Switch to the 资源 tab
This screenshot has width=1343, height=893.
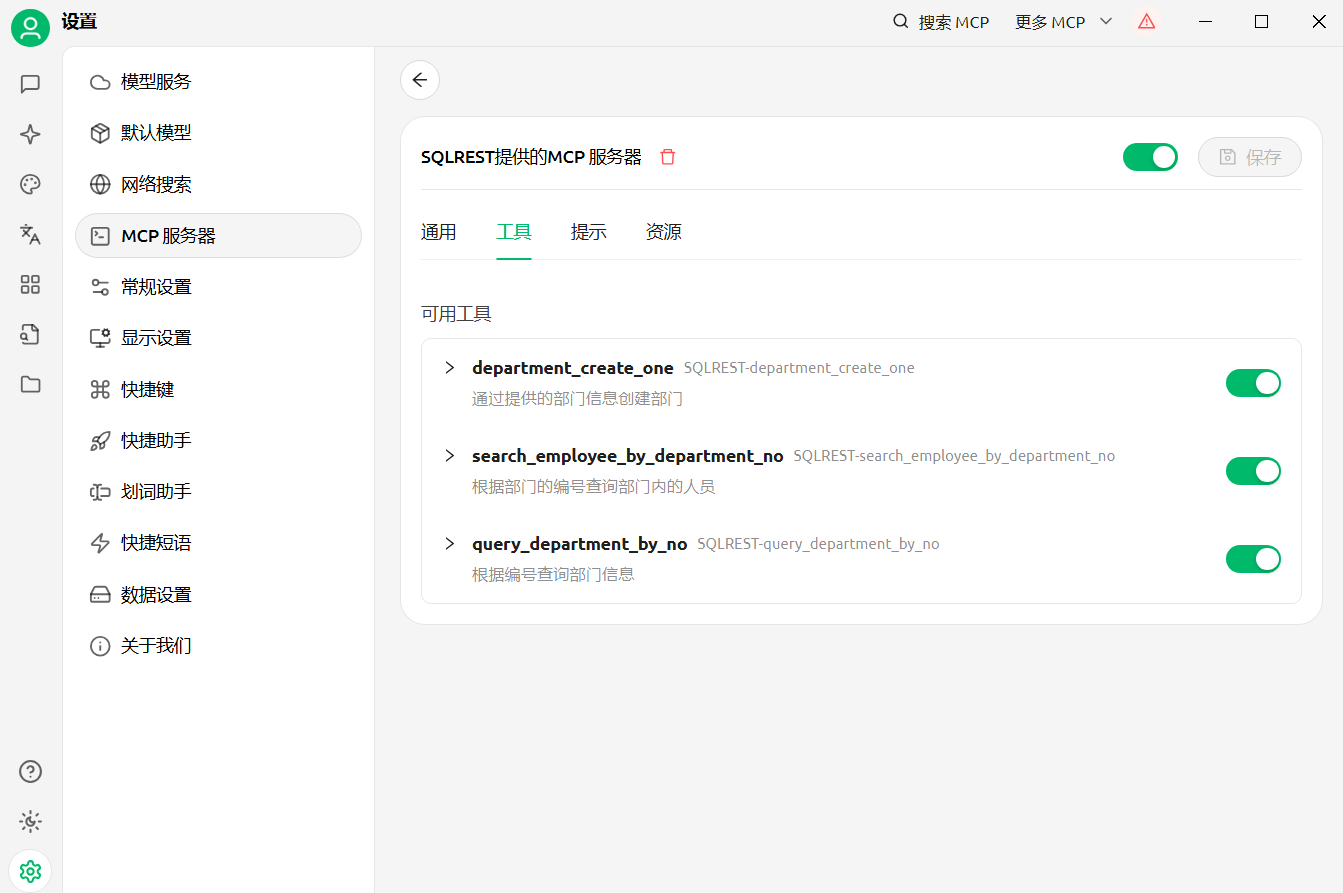664,232
